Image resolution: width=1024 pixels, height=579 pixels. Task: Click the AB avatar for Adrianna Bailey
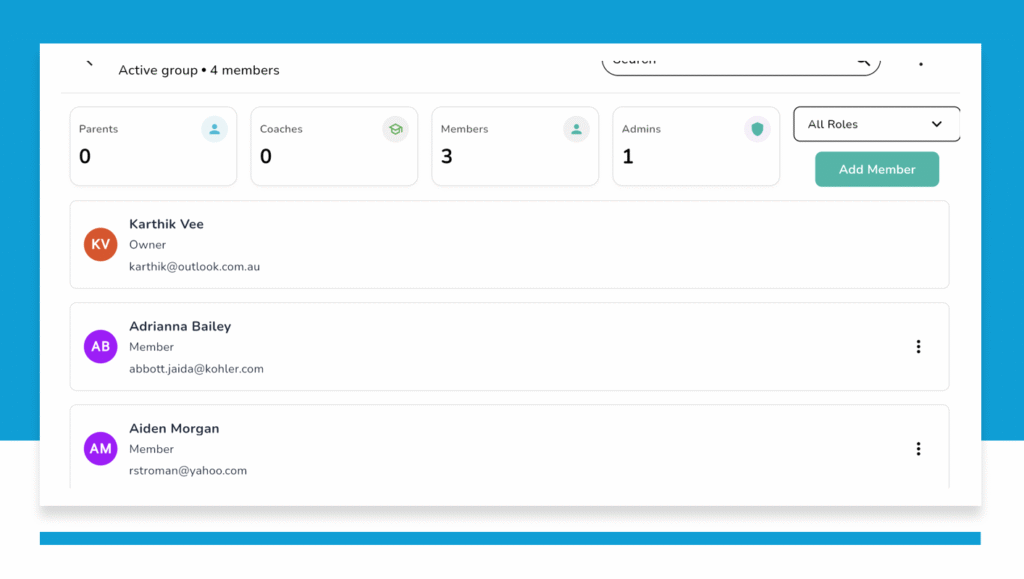(x=101, y=347)
